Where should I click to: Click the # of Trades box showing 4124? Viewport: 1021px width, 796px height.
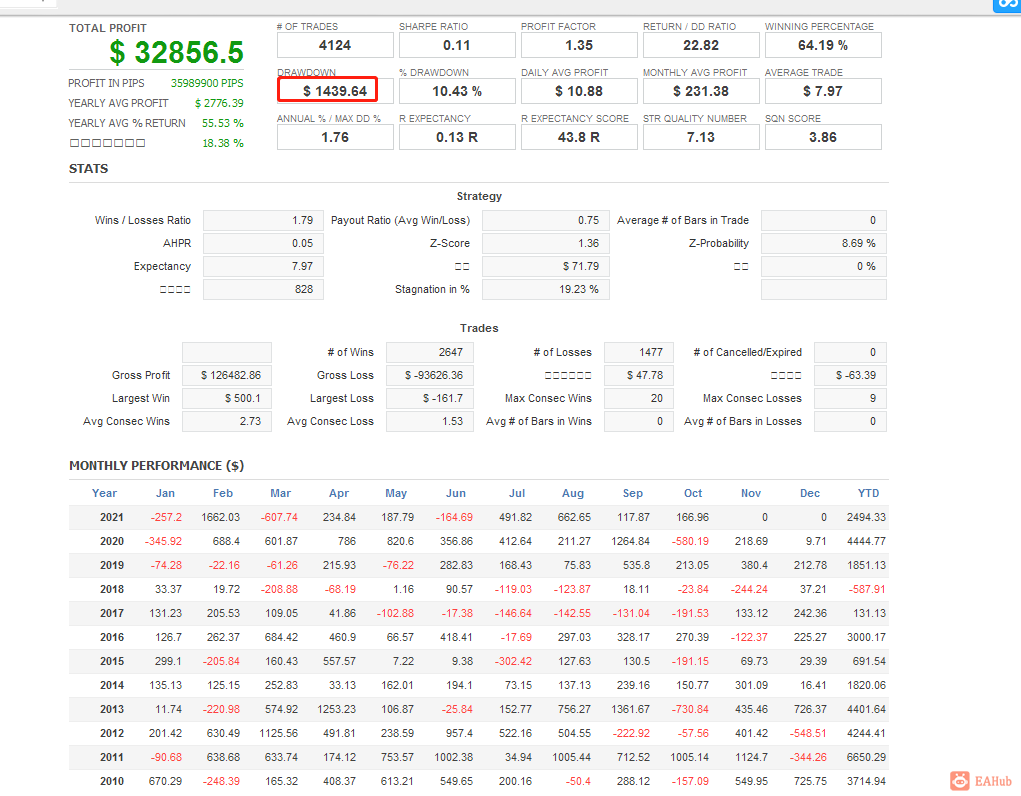[x=335, y=45]
